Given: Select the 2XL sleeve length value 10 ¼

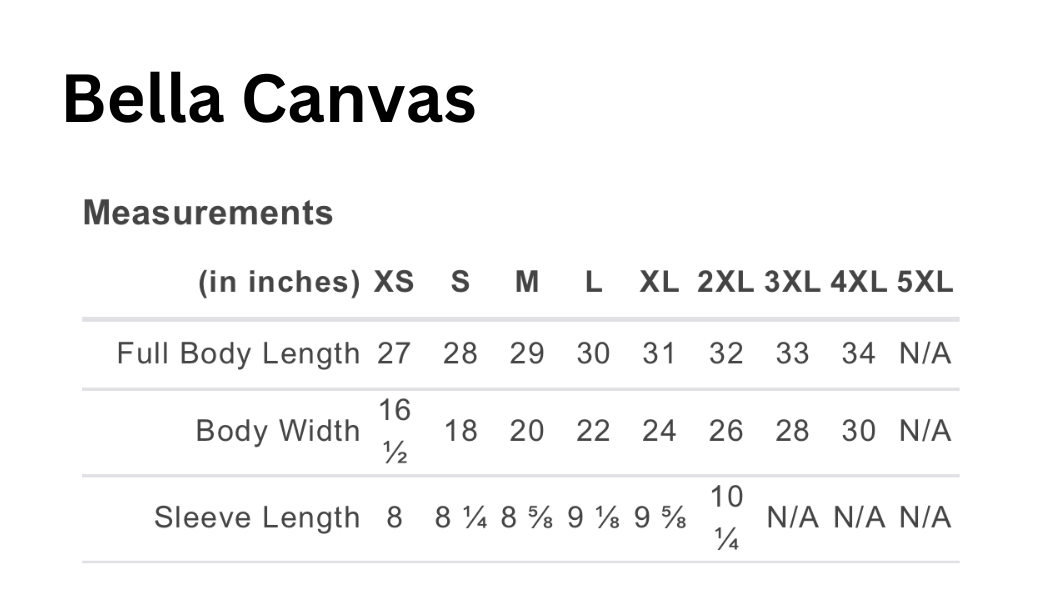Looking at the screenshot, I should click(x=726, y=517).
